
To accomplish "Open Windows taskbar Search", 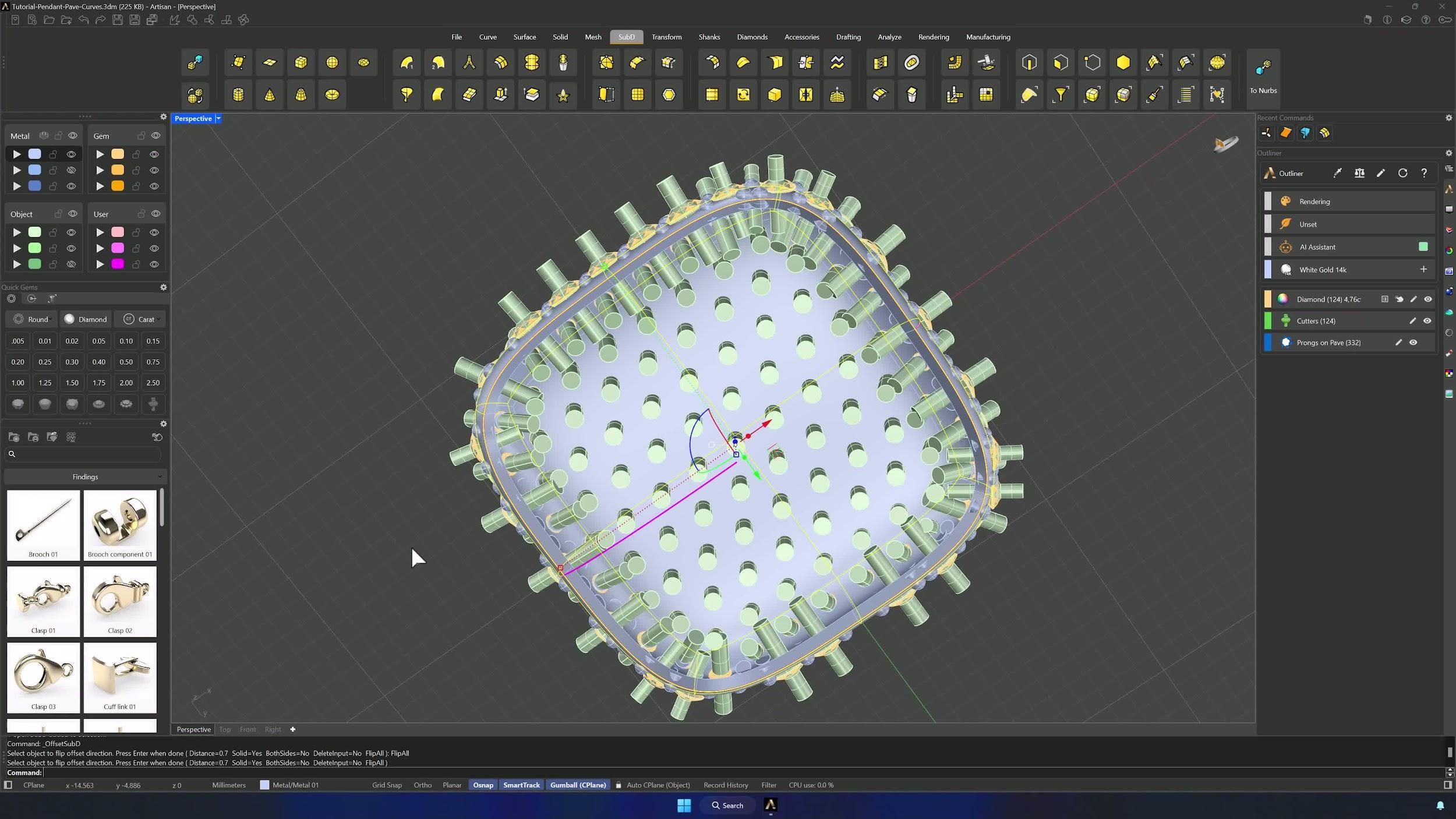I will click(x=727, y=806).
